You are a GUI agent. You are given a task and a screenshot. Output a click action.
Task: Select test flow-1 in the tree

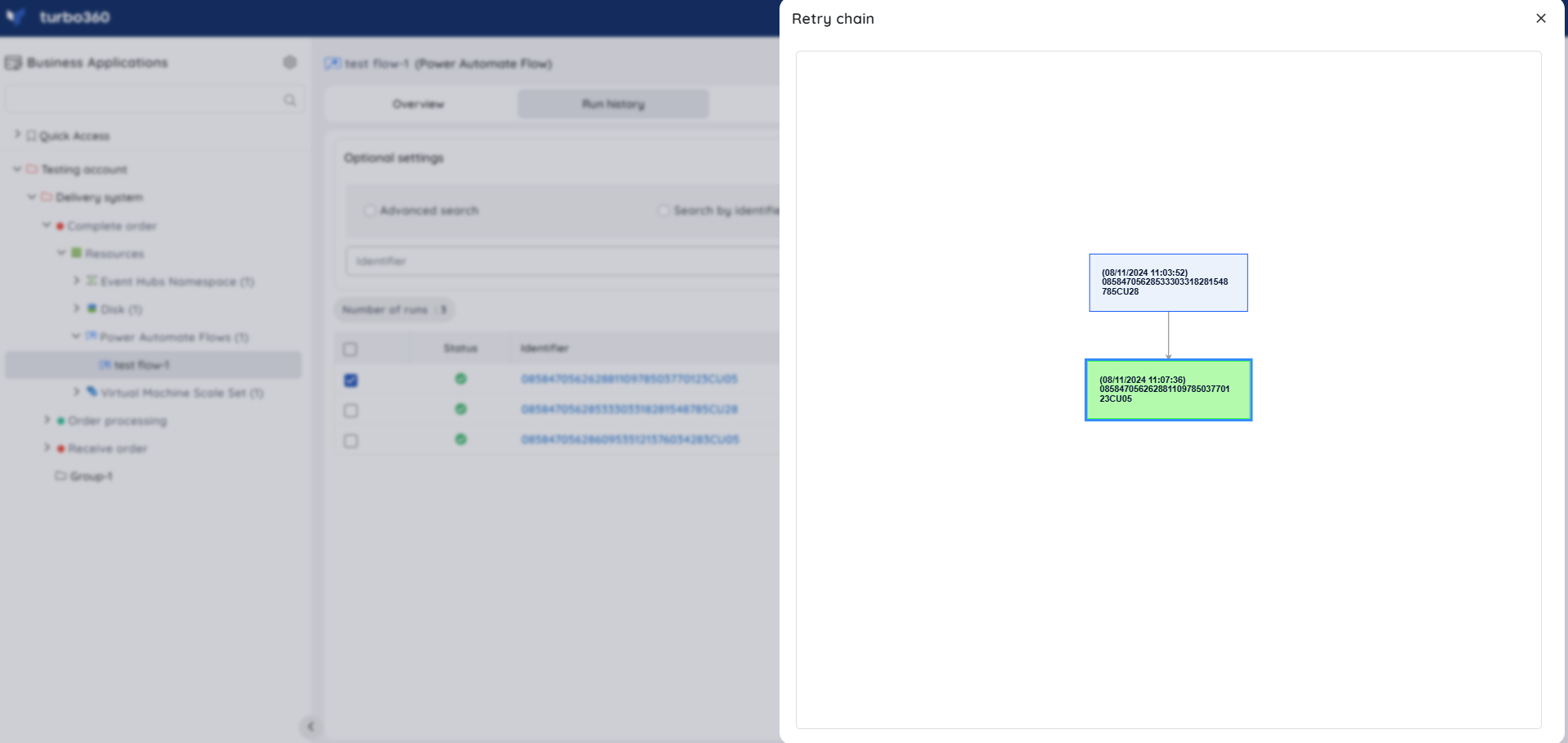pyautogui.click(x=153, y=365)
